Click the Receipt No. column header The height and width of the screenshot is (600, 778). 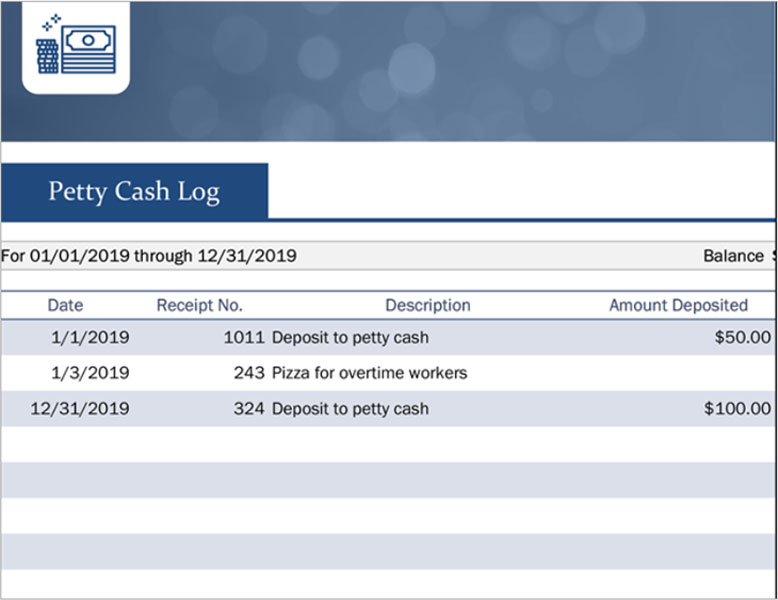tap(199, 305)
